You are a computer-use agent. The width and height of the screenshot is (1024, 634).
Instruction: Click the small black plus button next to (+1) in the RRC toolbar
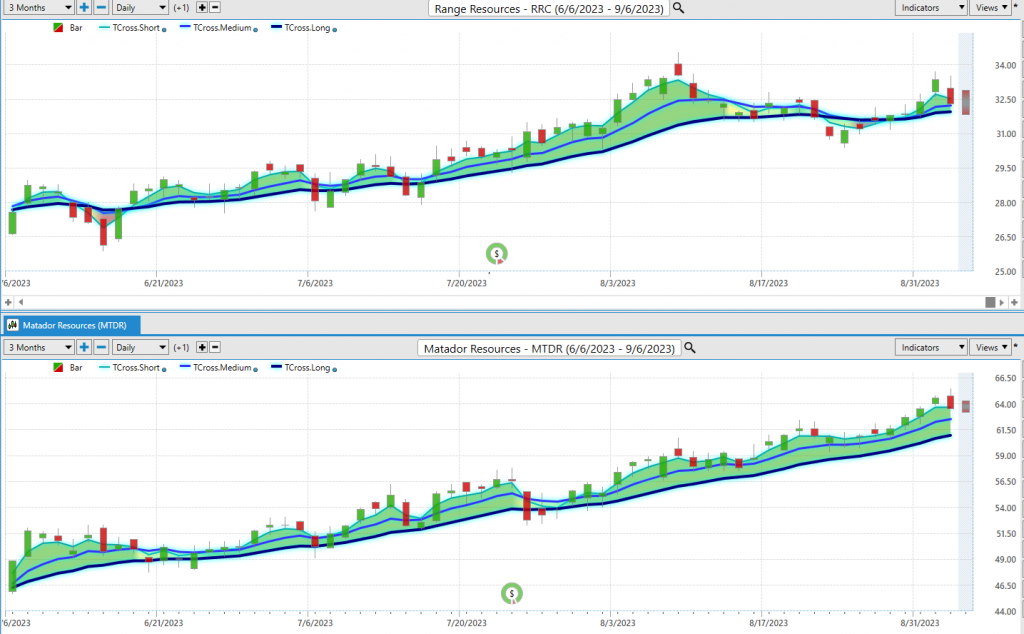click(202, 8)
